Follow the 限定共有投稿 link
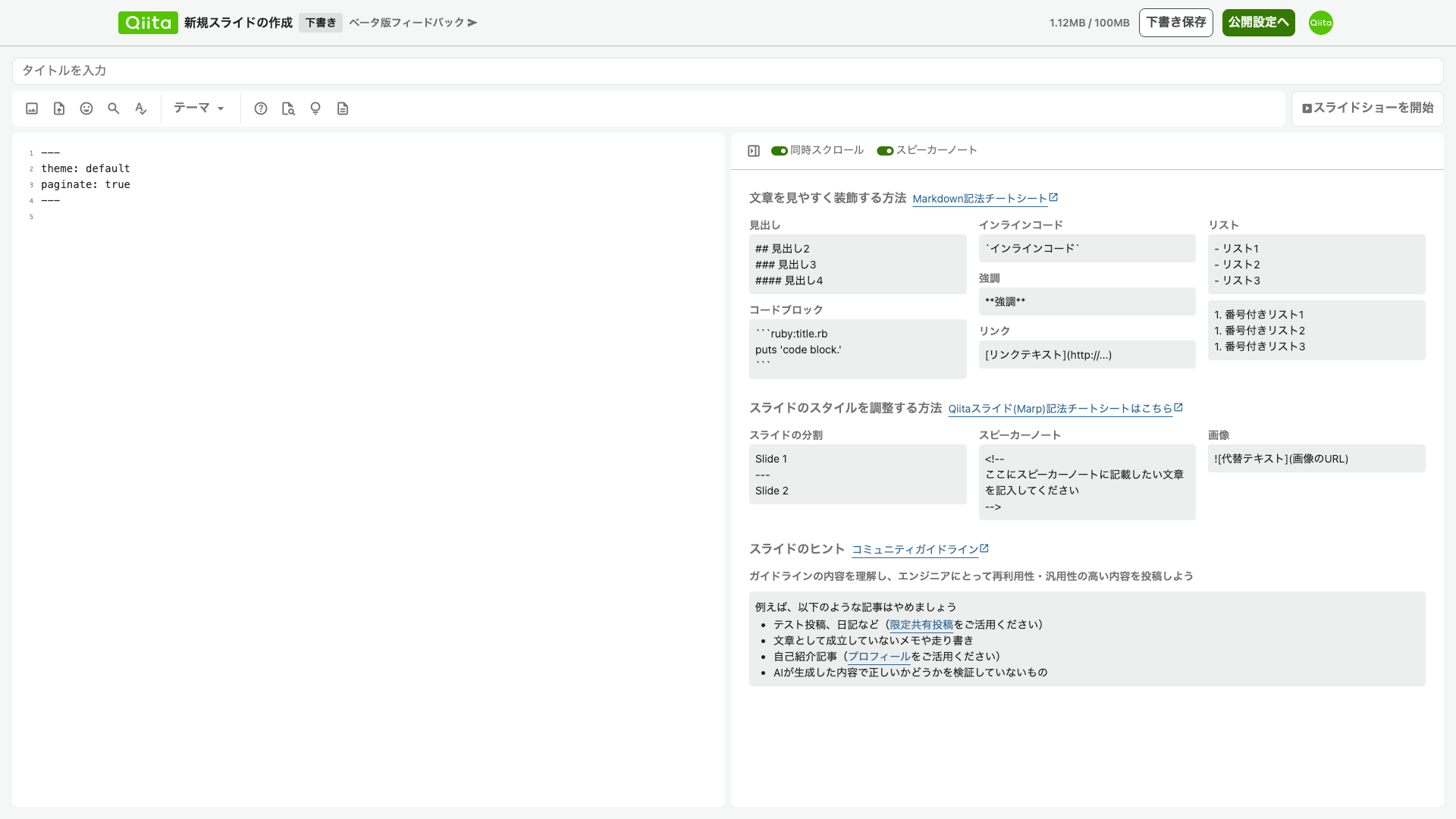The height and width of the screenshot is (819, 1456). (921, 625)
